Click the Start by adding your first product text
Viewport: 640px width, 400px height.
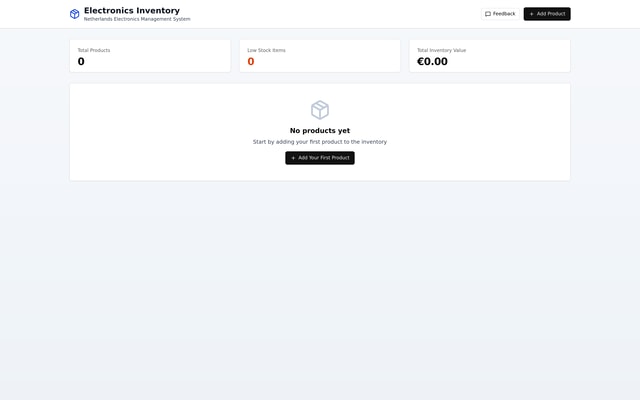click(320, 142)
